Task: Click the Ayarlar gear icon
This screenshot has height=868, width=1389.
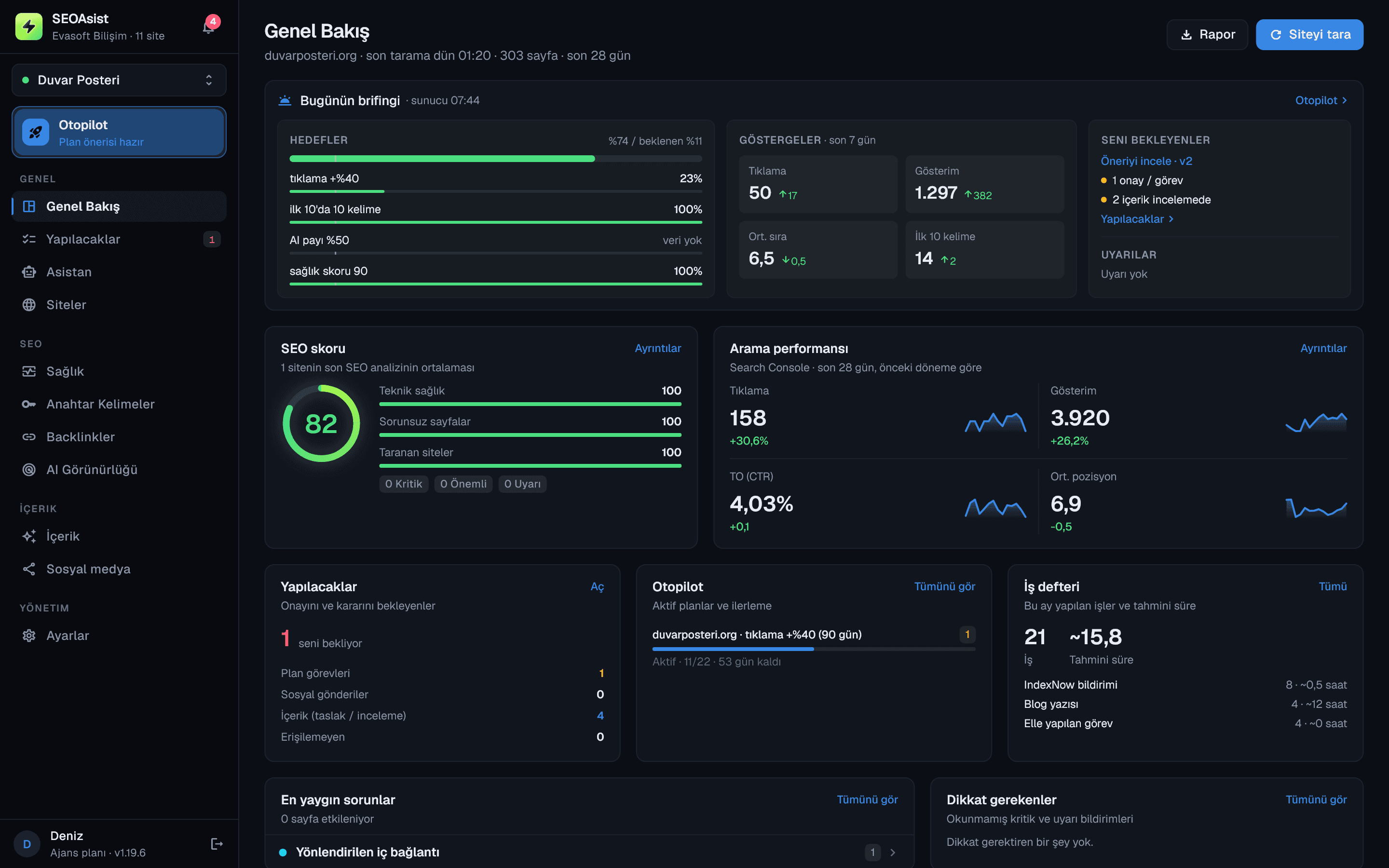Action: tap(29, 635)
